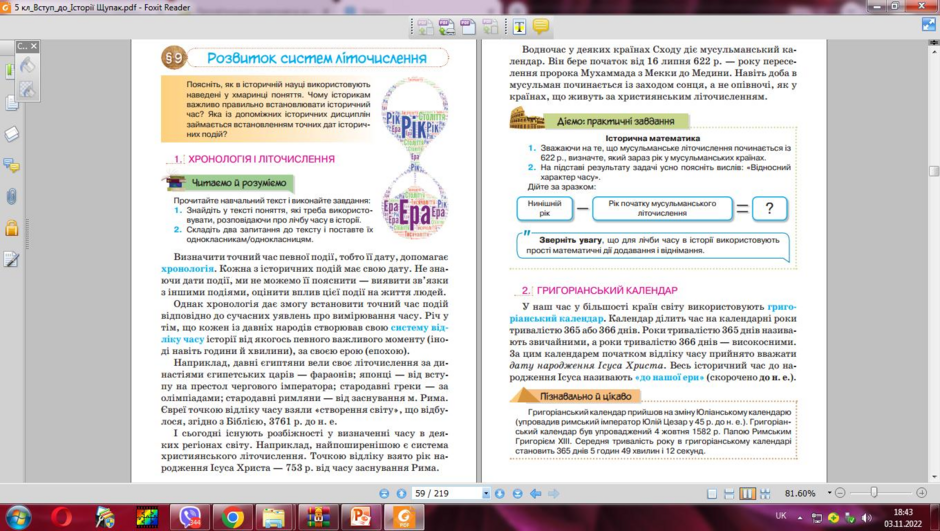The width and height of the screenshot is (940, 531).
Task: Open Viber from taskbar
Action: point(190,517)
